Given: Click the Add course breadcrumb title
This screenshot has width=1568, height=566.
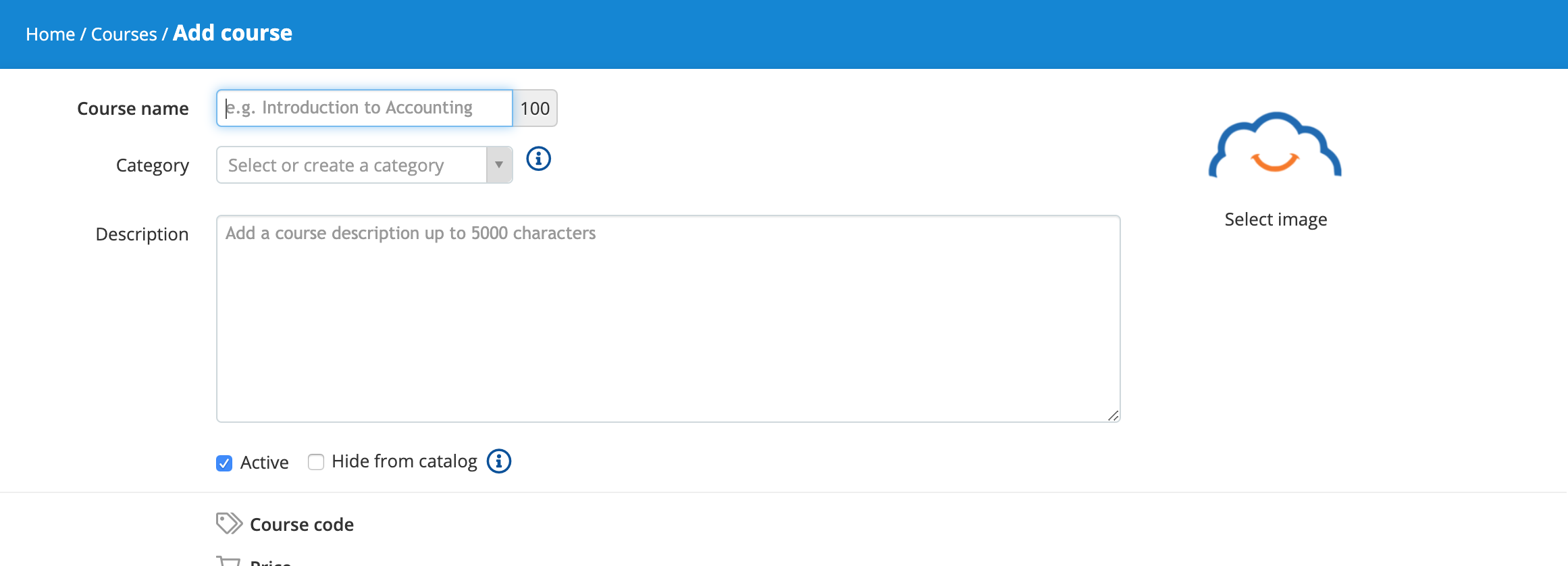Looking at the screenshot, I should (232, 33).
